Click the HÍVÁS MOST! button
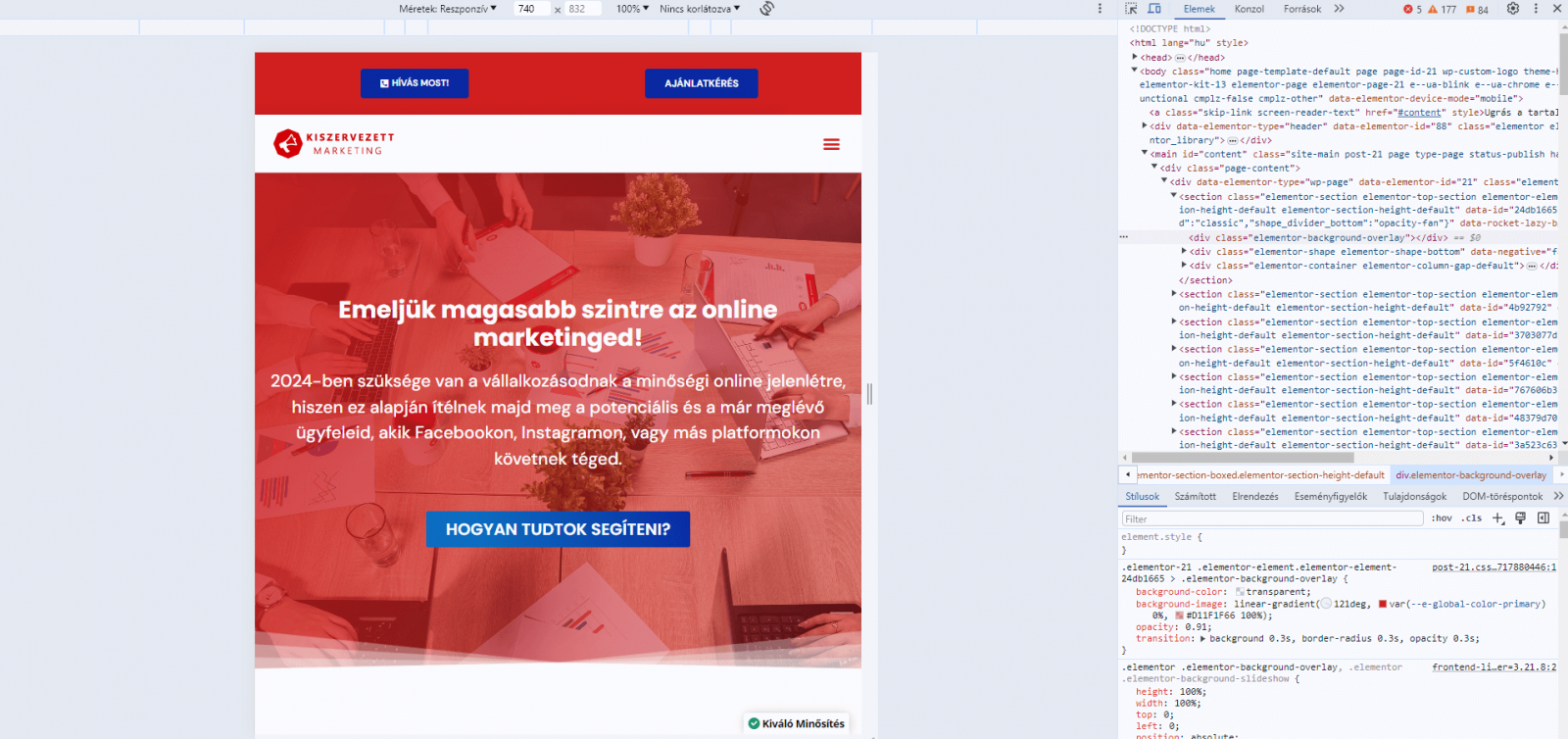 tap(415, 83)
